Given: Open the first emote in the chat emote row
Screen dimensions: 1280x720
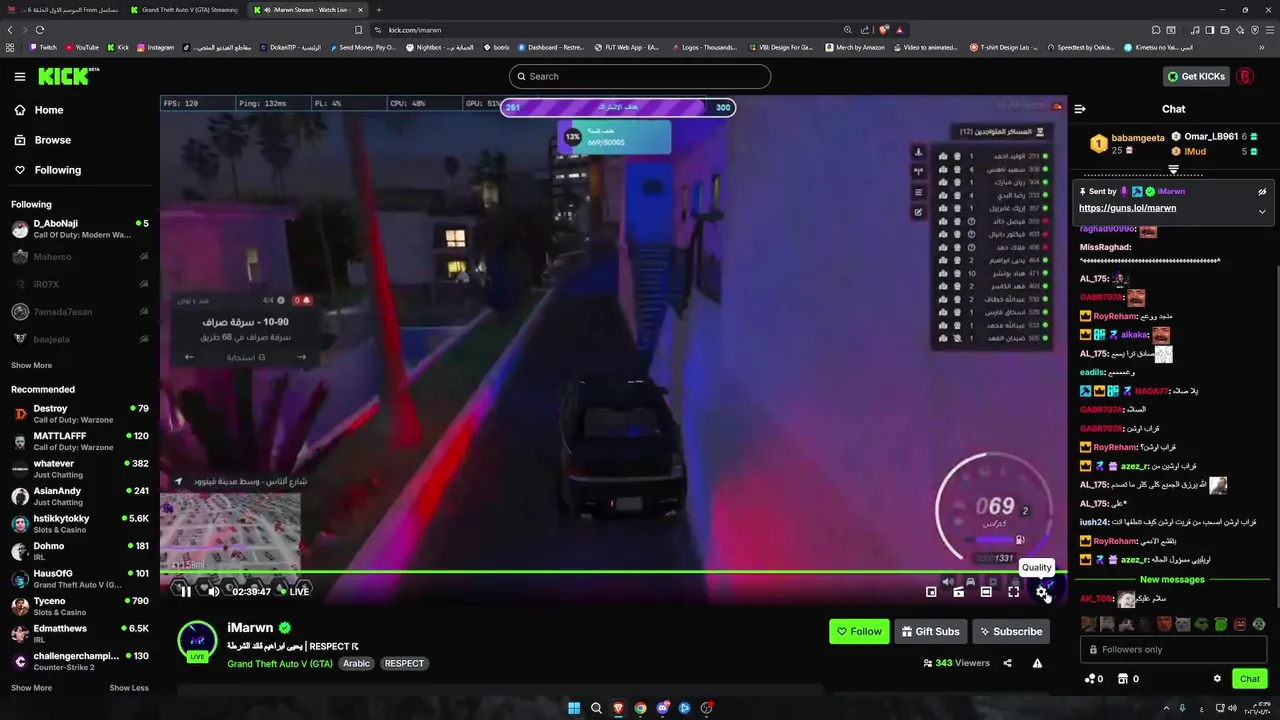Looking at the screenshot, I should (1088, 624).
